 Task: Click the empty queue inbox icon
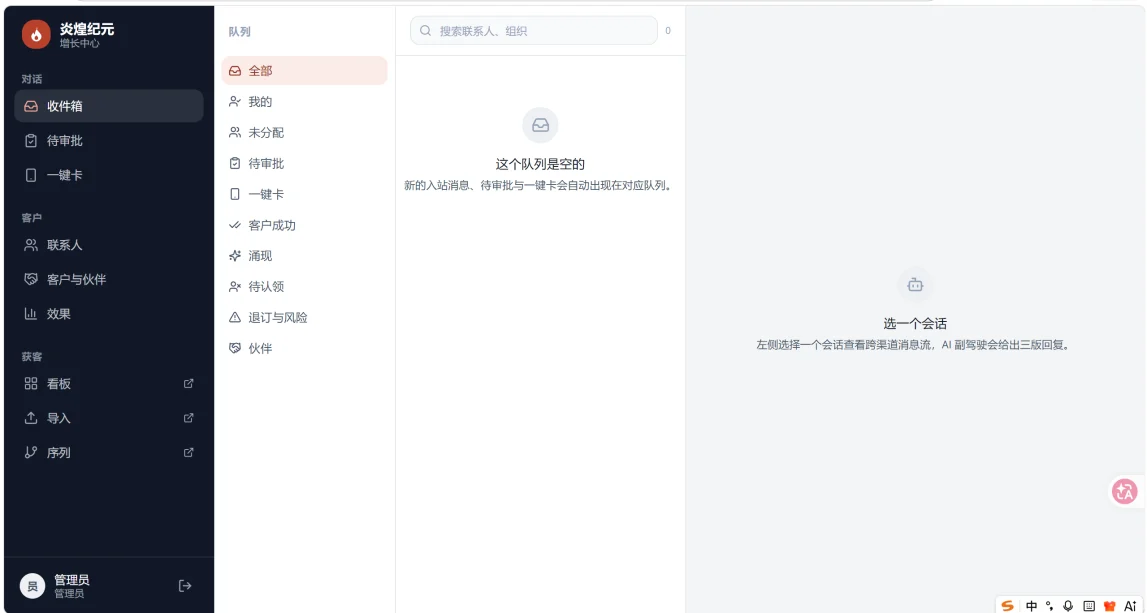point(540,126)
